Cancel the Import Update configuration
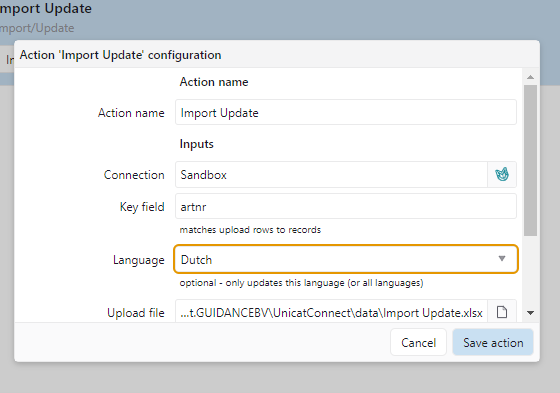This screenshot has width=560, height=393. [418, 342]
